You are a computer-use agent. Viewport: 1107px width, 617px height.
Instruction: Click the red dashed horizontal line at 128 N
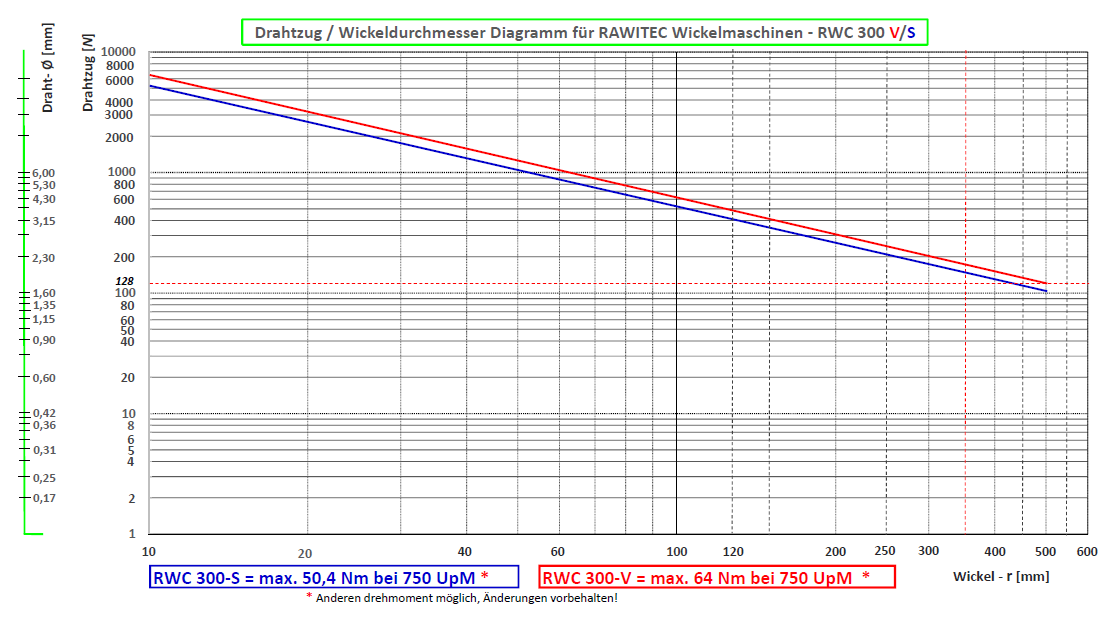[618, 284]
